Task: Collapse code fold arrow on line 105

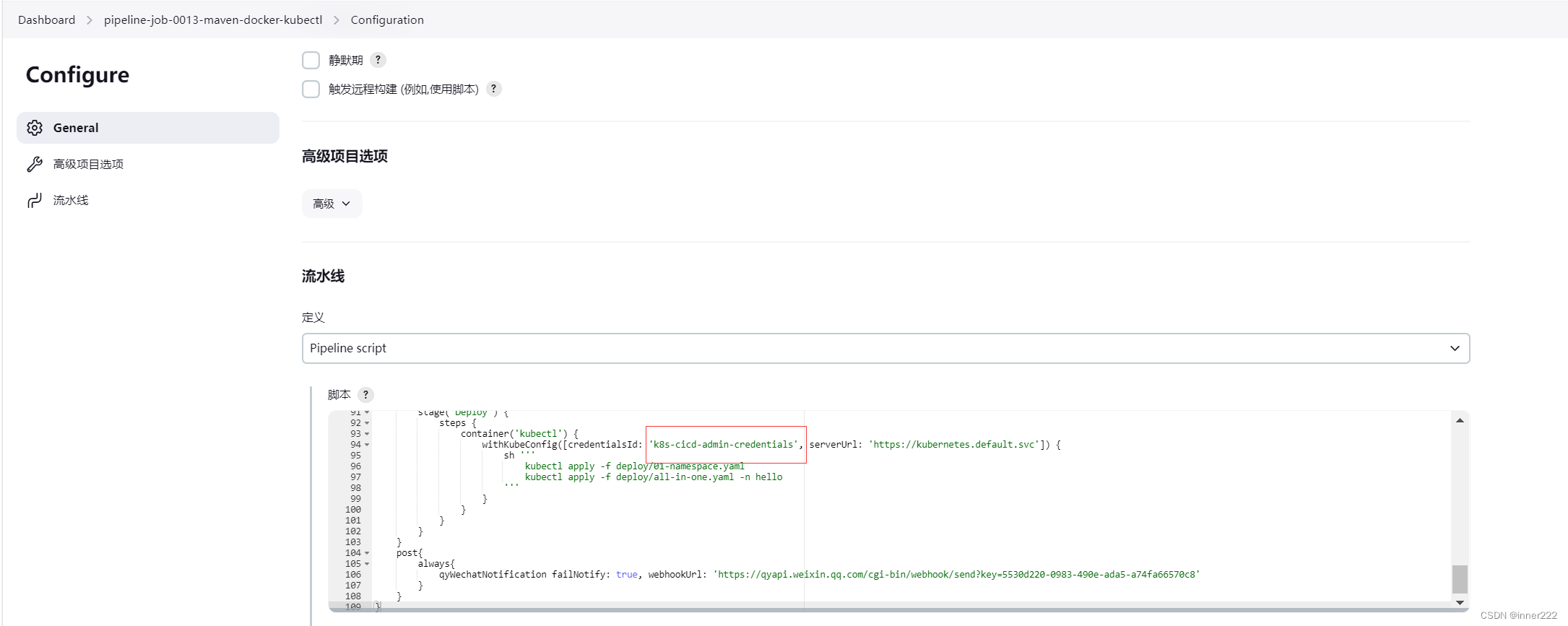Action: pos(367,564)
